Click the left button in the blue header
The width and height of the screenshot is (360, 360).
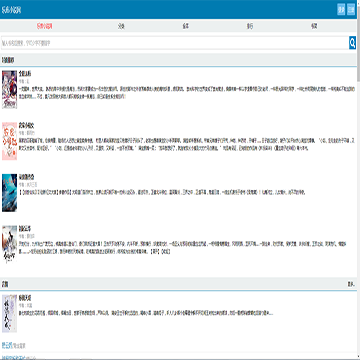(341, 10)
